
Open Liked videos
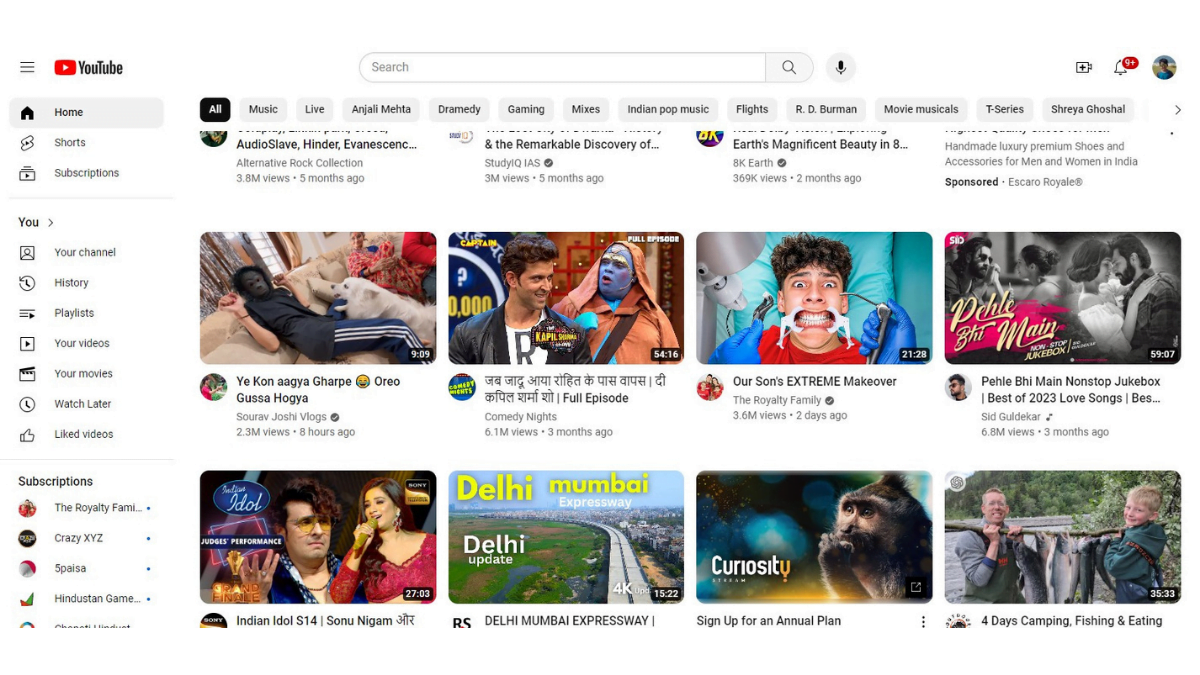[86, 434]
